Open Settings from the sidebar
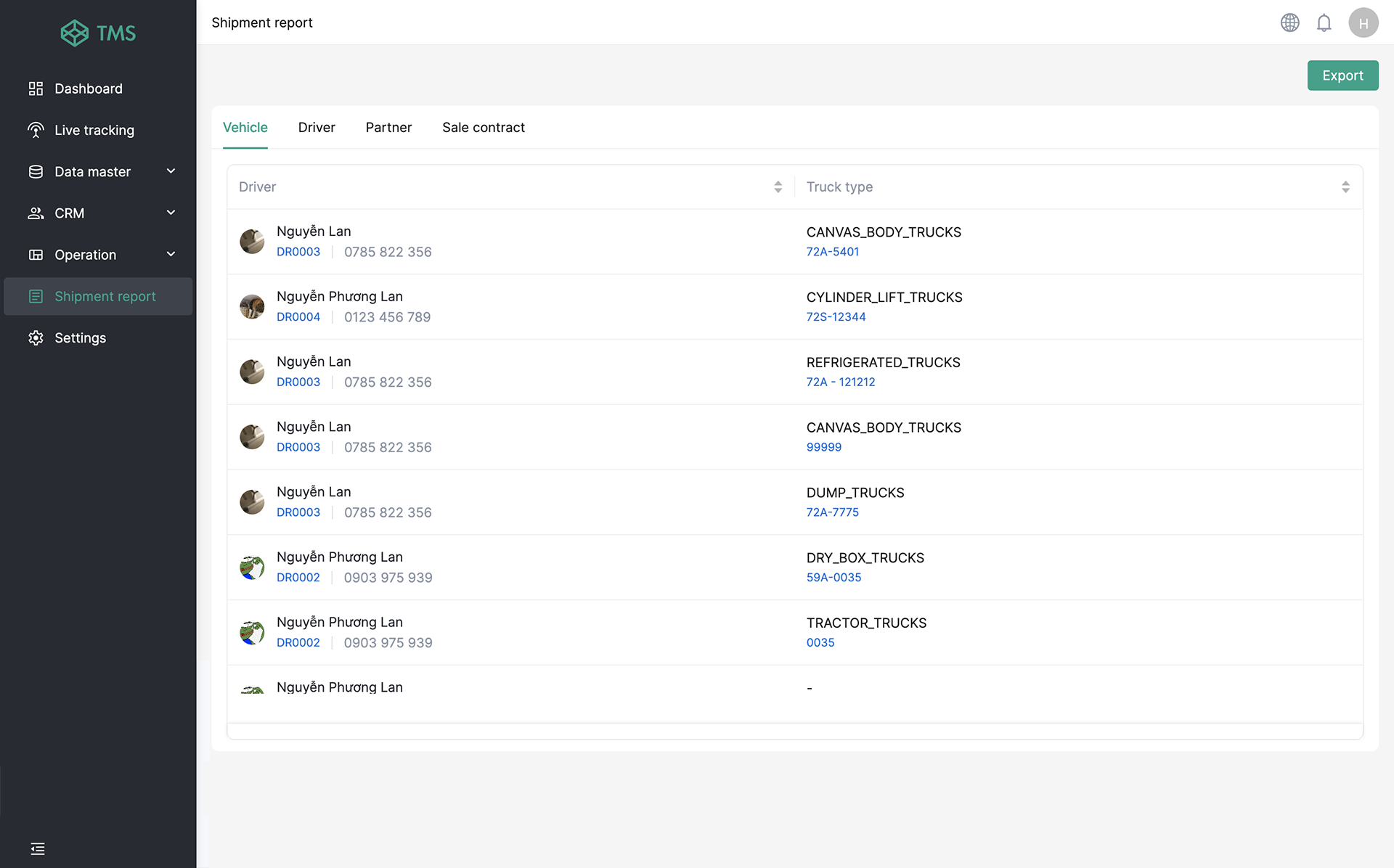Screen dimensions: 1394x868 pyautogui.click(x=80, y=337)
